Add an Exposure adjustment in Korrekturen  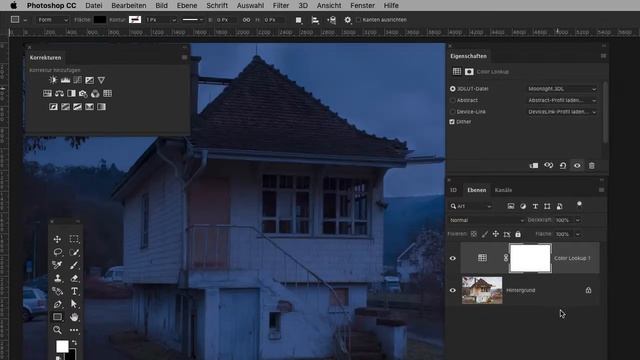[89, 80]
